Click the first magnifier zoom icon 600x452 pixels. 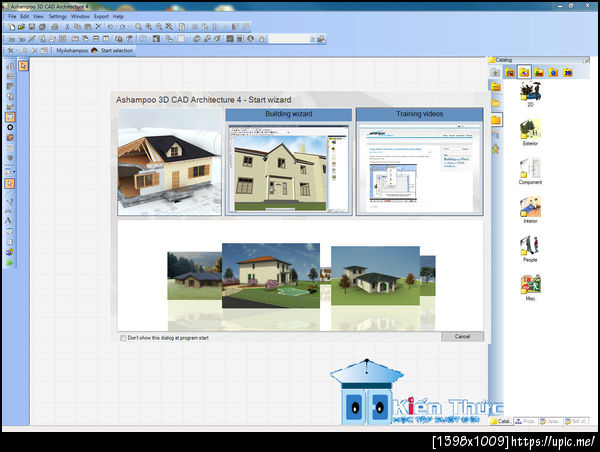[x=139, y=27]
